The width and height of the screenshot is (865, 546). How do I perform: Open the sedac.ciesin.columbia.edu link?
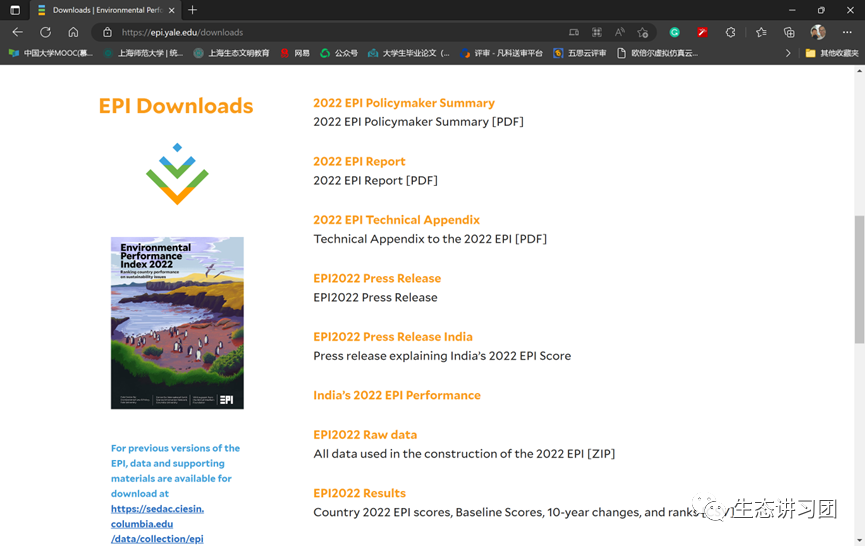(157, 524)
